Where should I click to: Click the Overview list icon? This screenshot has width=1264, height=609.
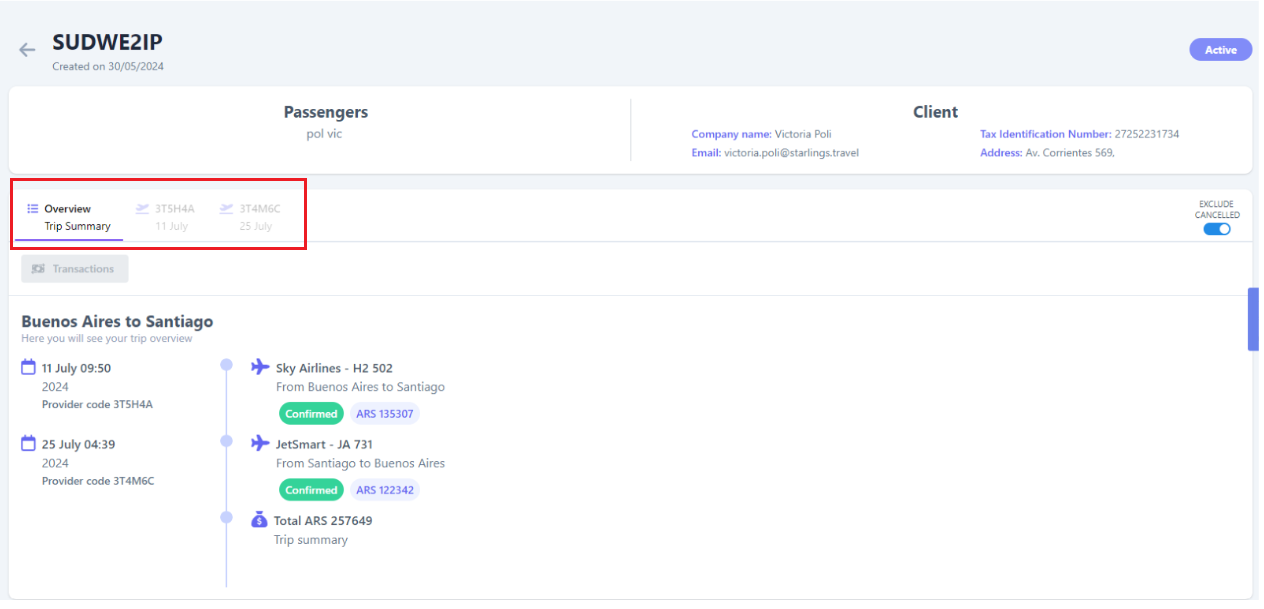coord(33,209)
